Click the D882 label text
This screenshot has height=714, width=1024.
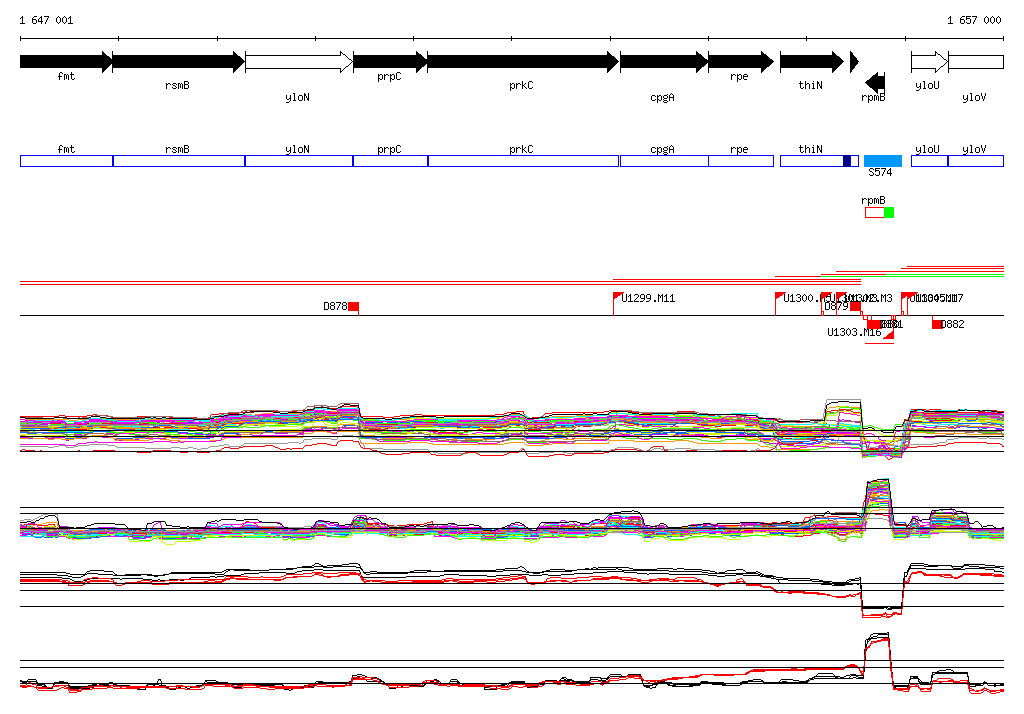click(x=952, y=324)
